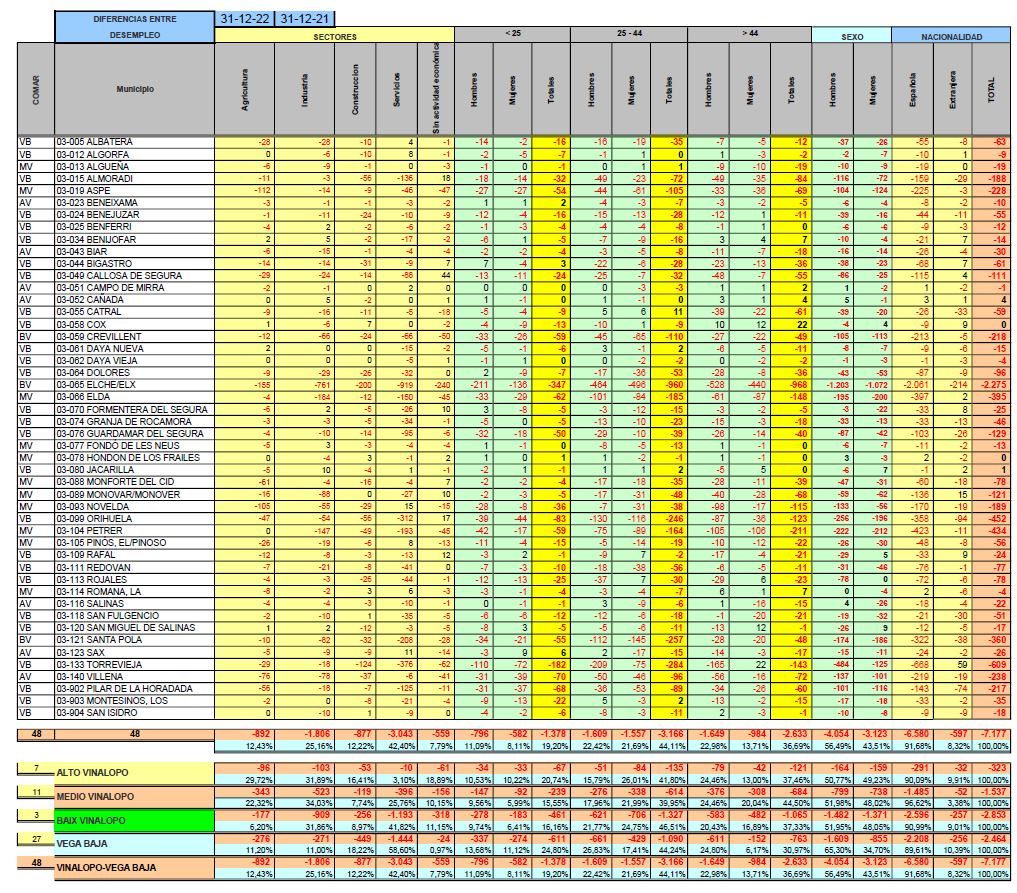
Task: Select the COMAR column header
Action: (36, 90)
